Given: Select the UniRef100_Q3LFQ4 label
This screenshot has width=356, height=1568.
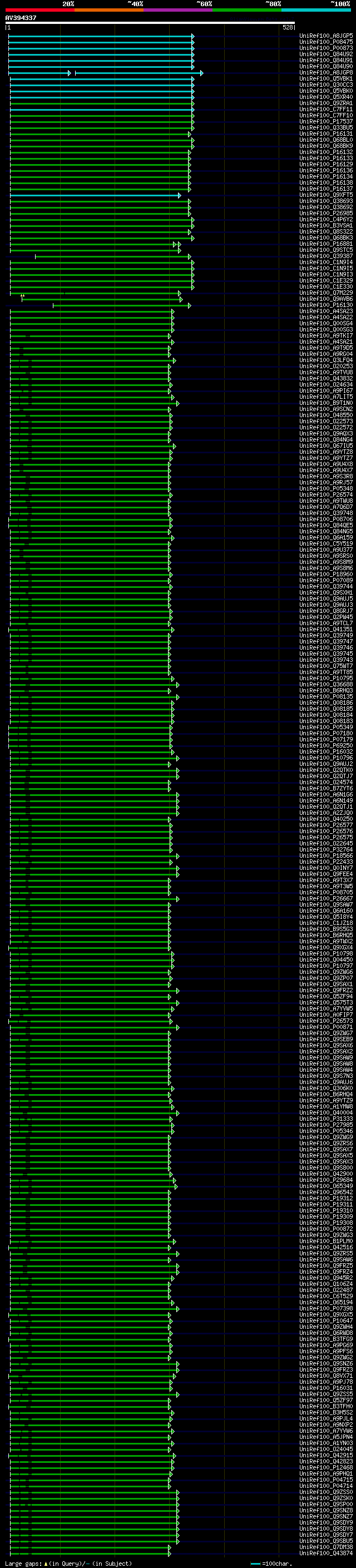Looking at the screenshot, I should (325, 360).
